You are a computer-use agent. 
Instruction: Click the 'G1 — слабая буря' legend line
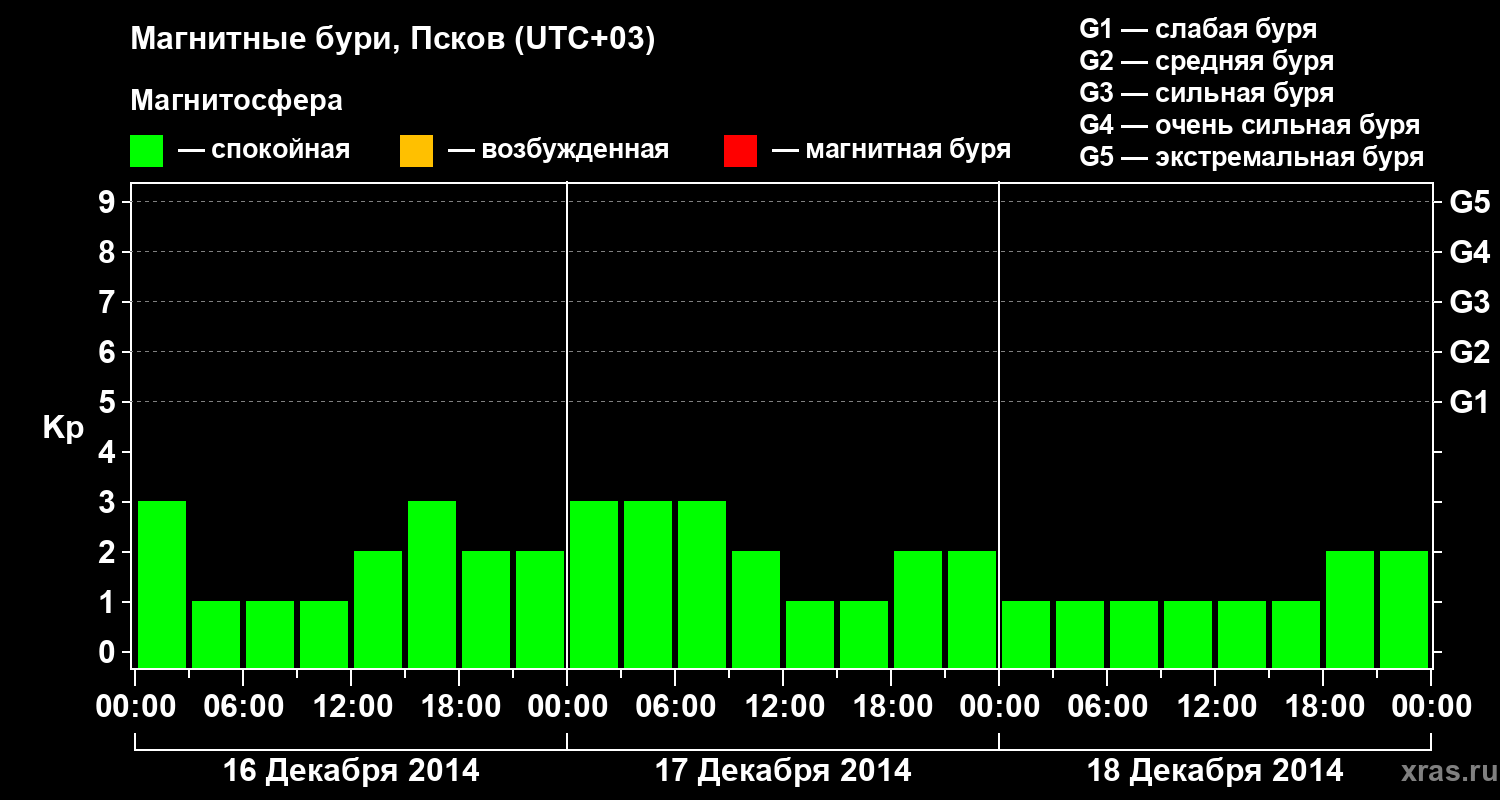pyautogui.click(x=1198, y=29)
